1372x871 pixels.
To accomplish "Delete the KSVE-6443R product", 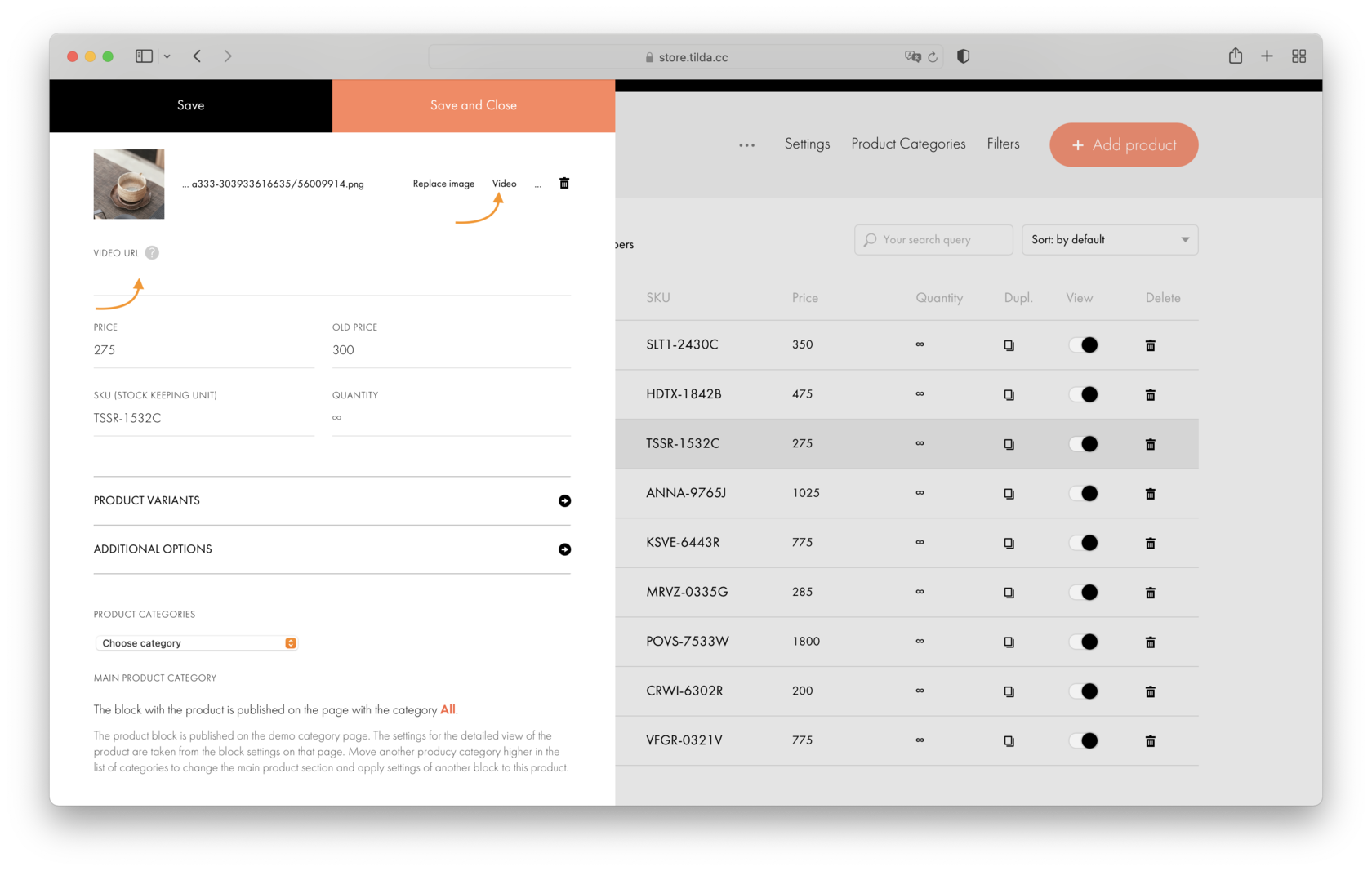I will (1151, 544).
